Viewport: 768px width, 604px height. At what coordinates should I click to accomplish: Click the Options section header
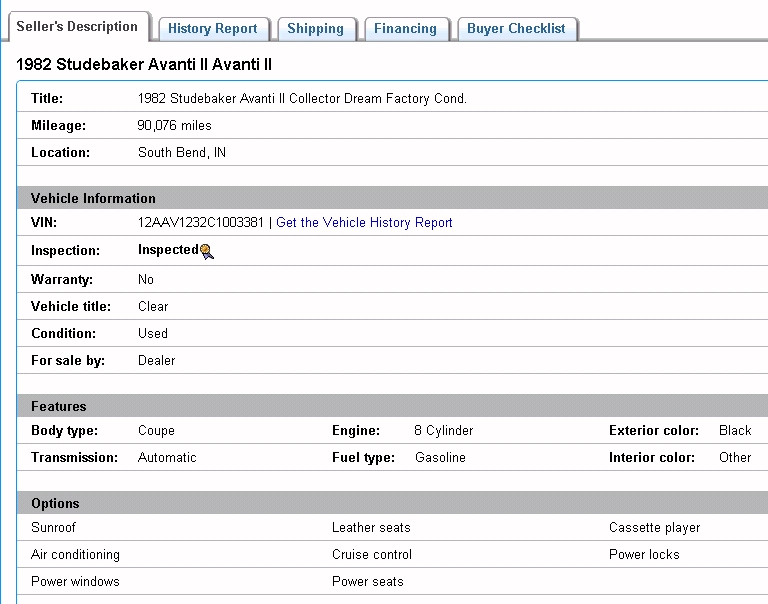[x=55, y=503]
